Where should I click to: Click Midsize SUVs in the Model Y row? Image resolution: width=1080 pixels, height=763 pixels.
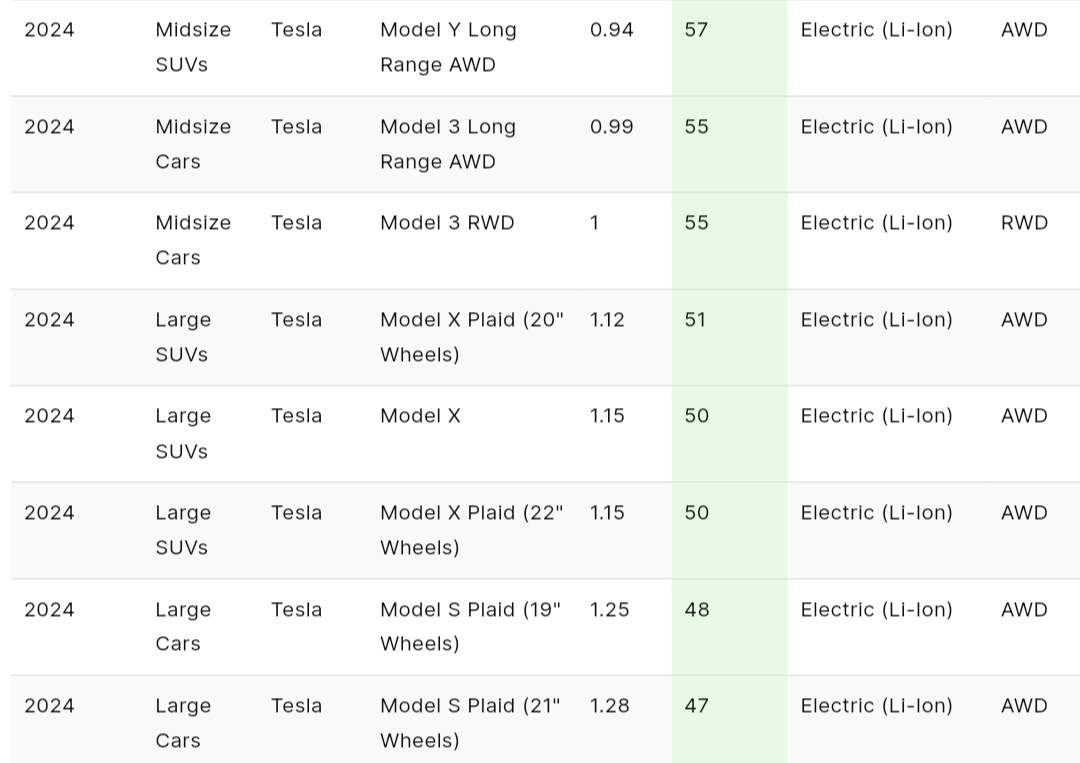(x=193, y=47)
